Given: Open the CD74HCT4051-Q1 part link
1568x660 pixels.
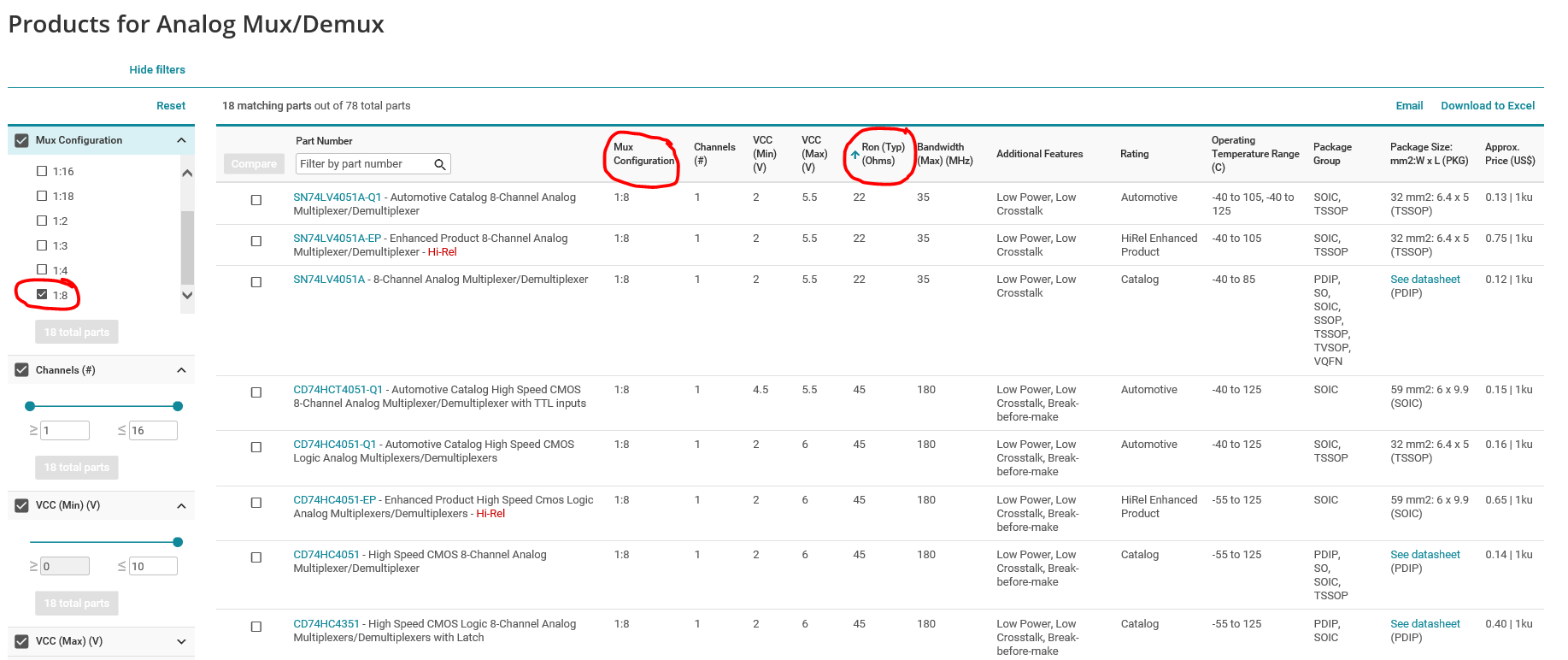Looking at the screenshot, I should click(x=338, y=390).
